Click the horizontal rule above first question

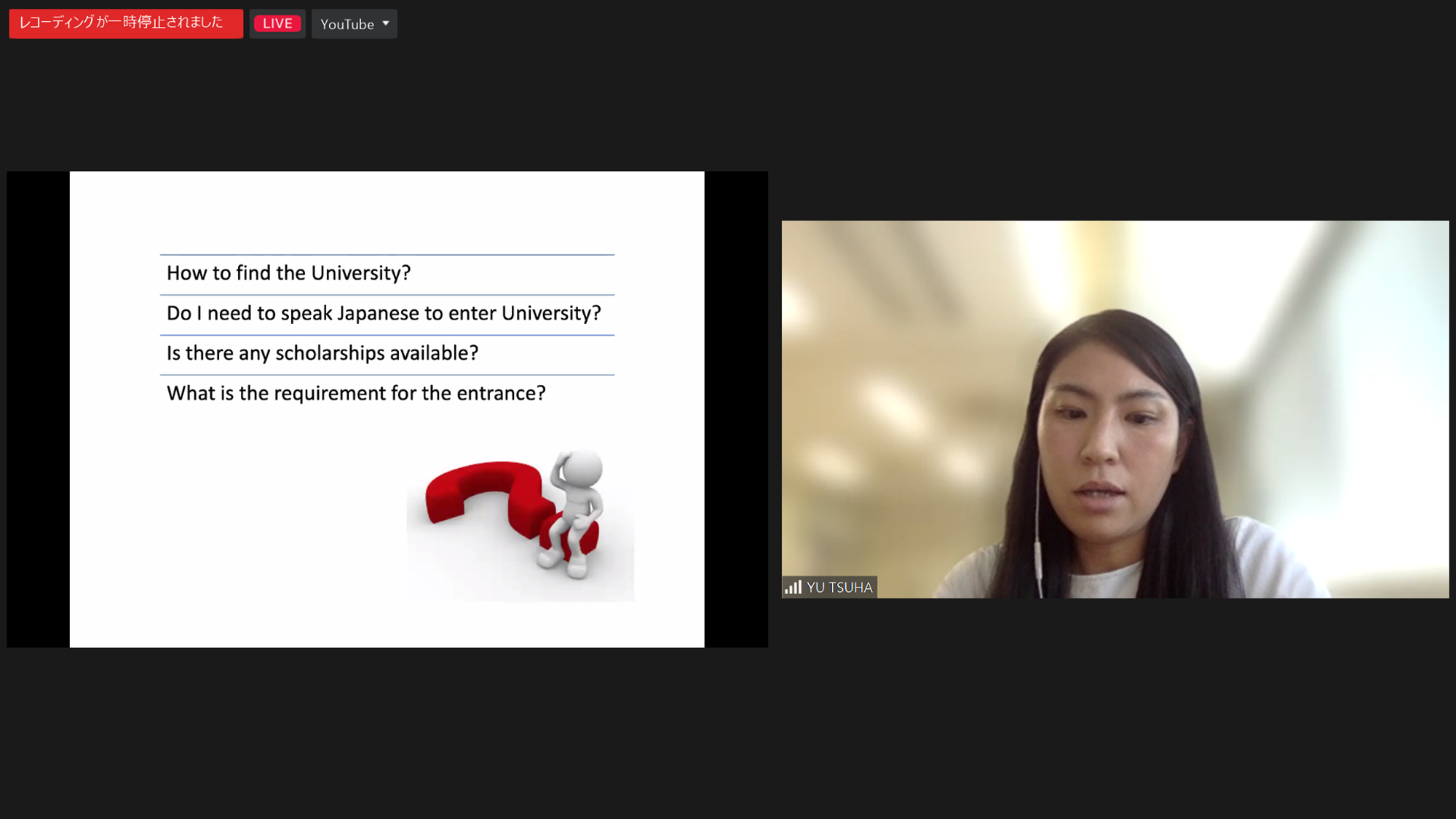387,255
